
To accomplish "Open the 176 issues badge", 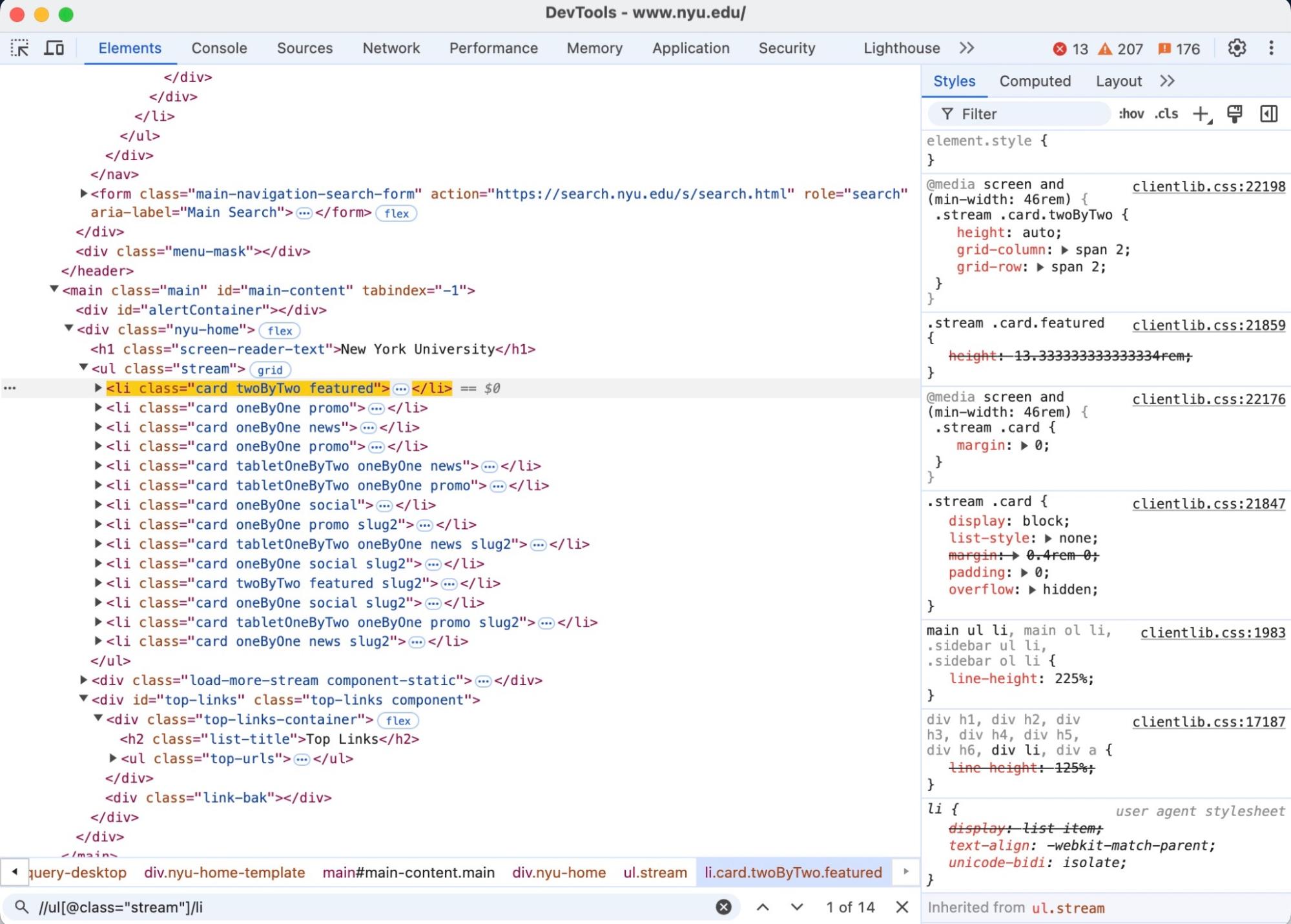I will [x=1178, y=48].
